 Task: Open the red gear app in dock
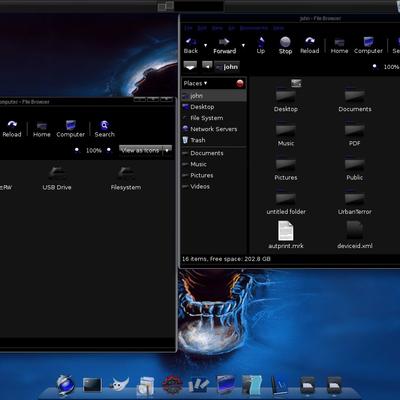(172, 385)
